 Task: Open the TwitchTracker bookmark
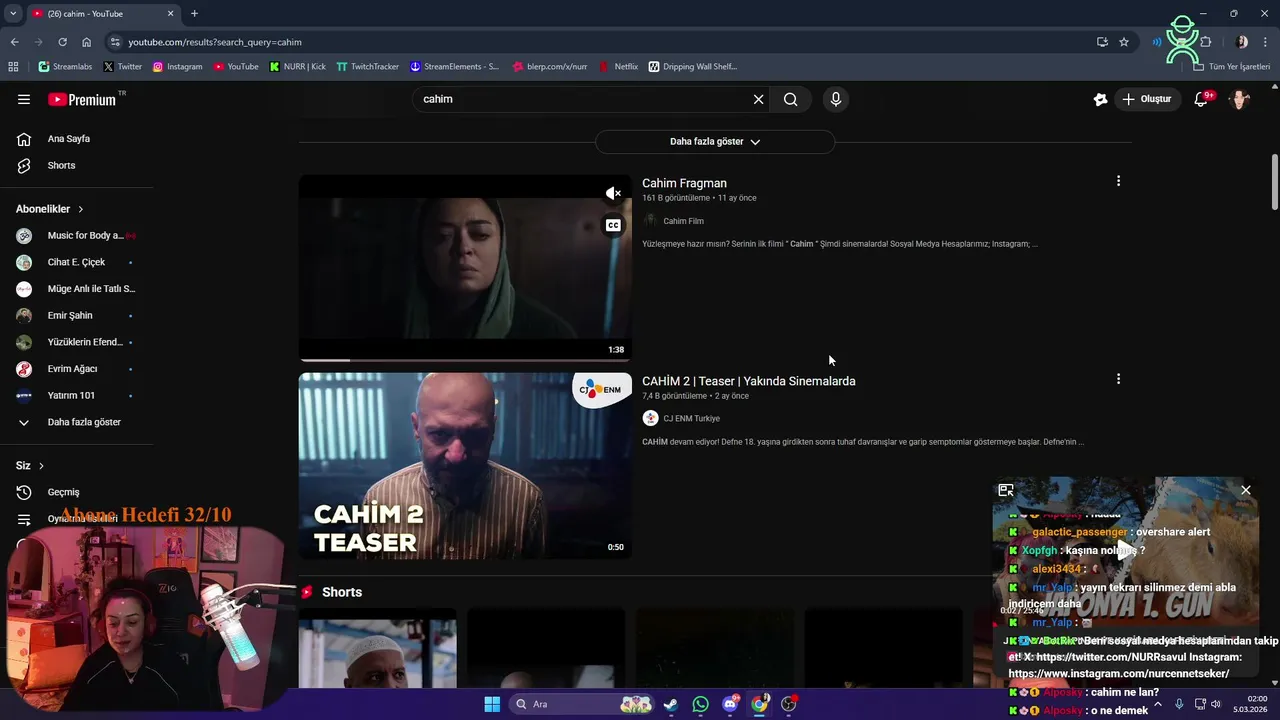click(x=368, y=67)
